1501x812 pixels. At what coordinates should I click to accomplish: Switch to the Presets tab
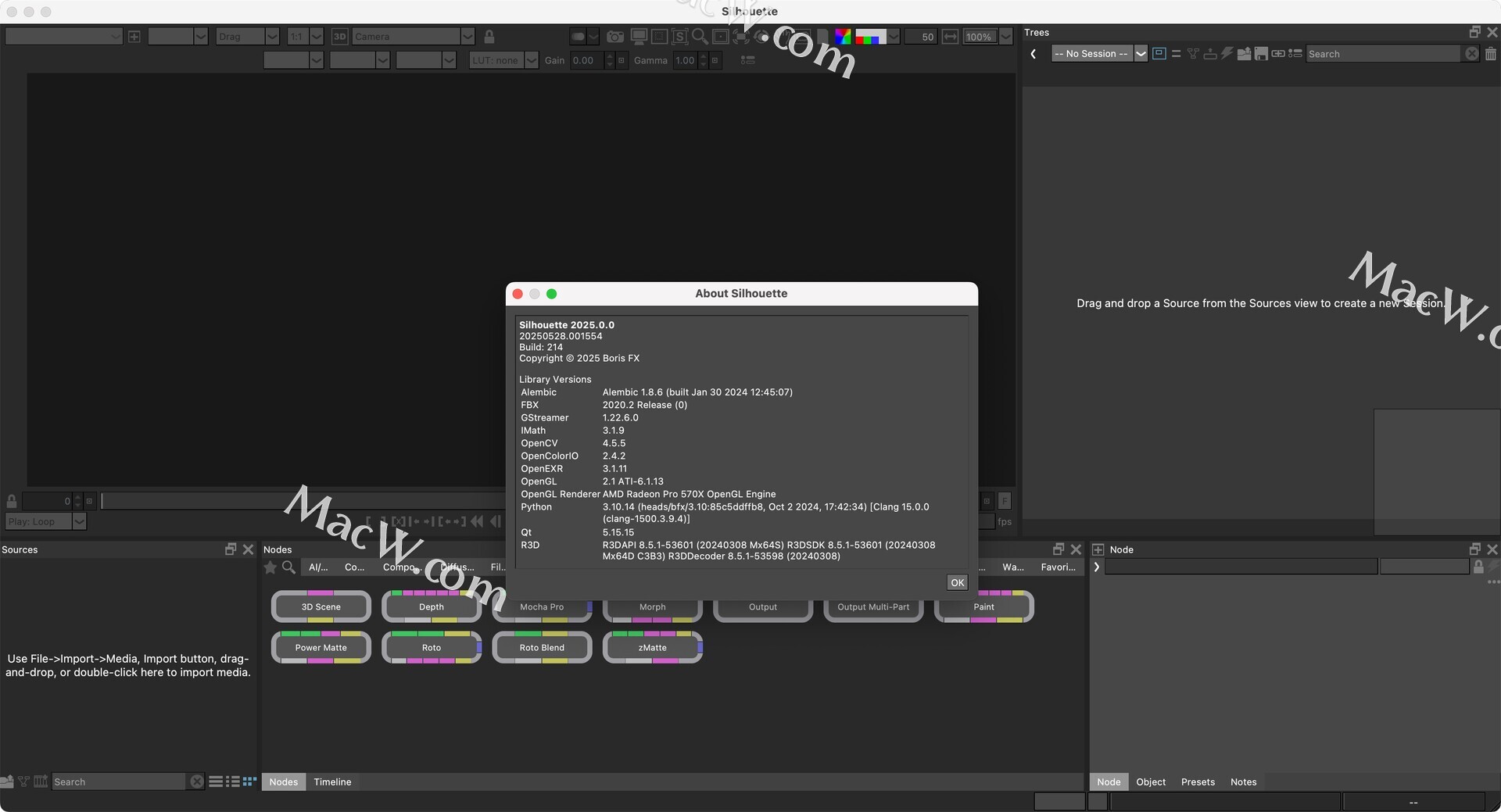coord(1198,782)
